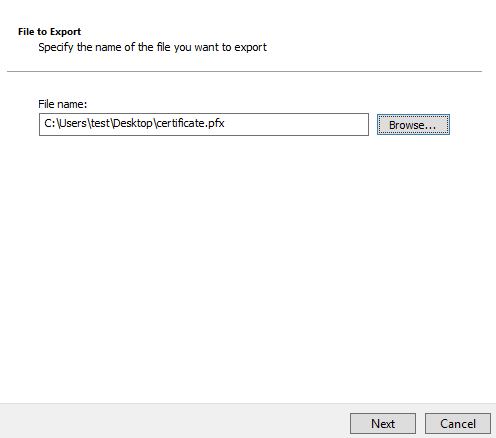Place cursor on "Users" in the path

pyautogui.click(x=73, y=123)
